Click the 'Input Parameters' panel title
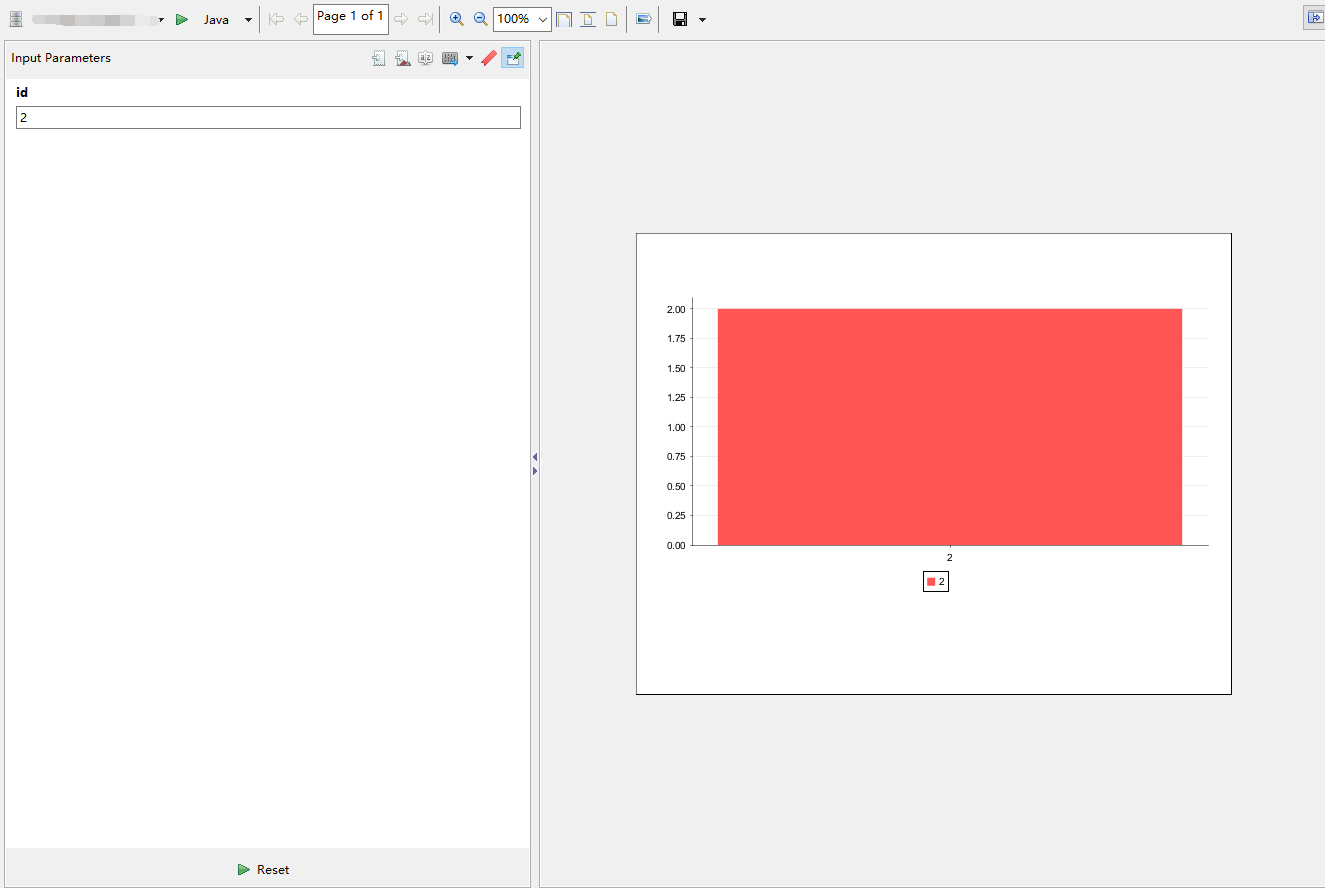This screenshot has width=1325, height=888. [x=61, y=58]
